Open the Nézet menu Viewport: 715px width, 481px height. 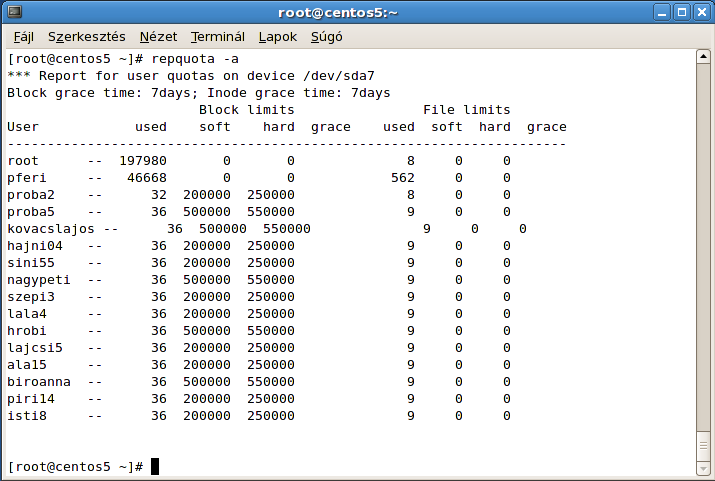pyautogui.click(x=158, y=37)
